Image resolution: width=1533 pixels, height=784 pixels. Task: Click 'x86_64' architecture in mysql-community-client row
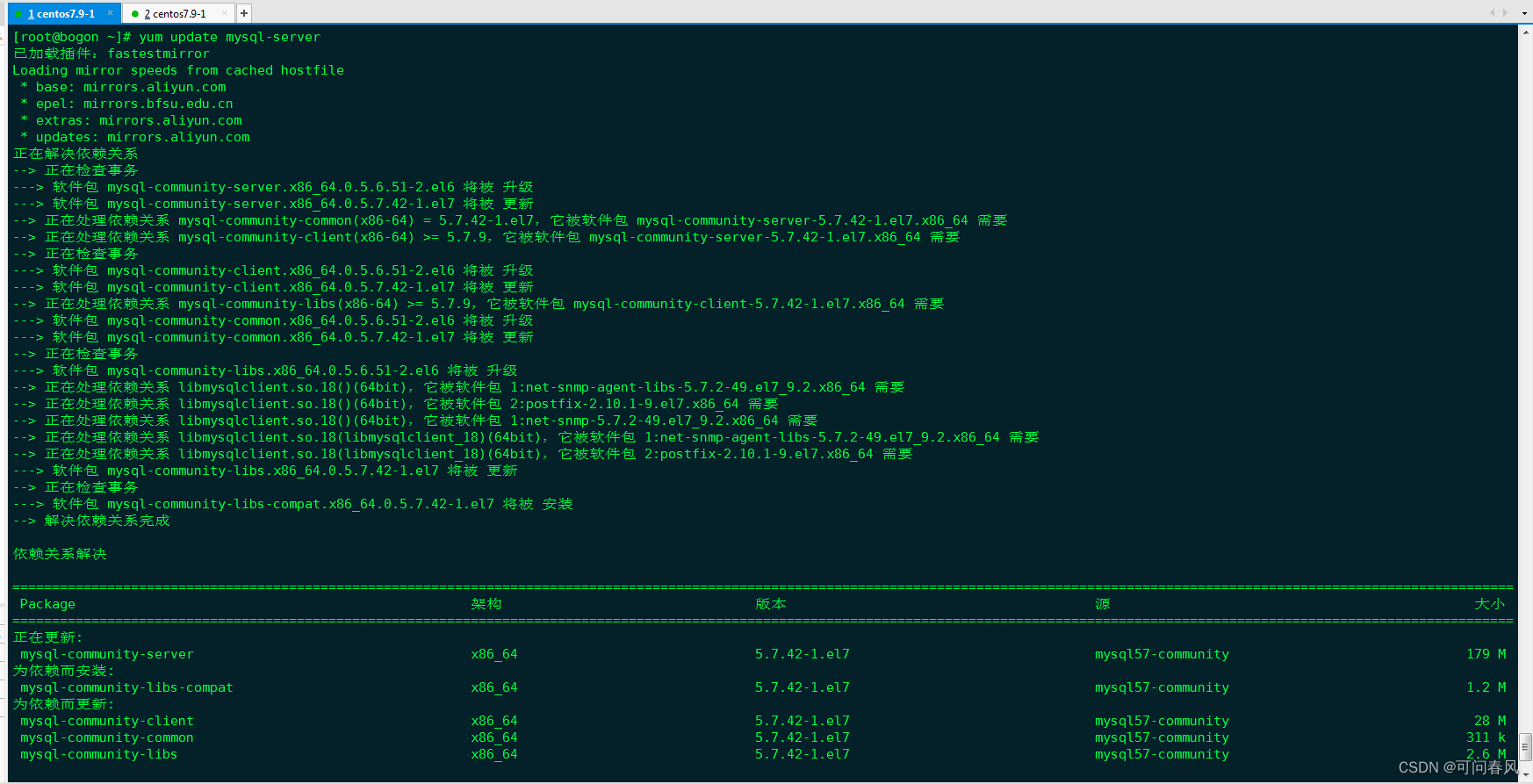coord(494,721)
